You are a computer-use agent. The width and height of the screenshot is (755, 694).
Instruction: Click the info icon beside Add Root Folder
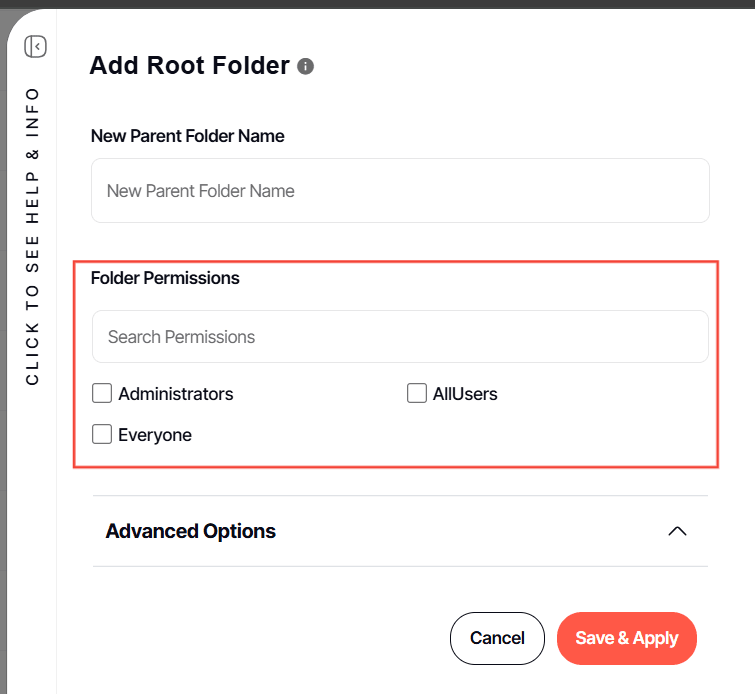(306, 67)
